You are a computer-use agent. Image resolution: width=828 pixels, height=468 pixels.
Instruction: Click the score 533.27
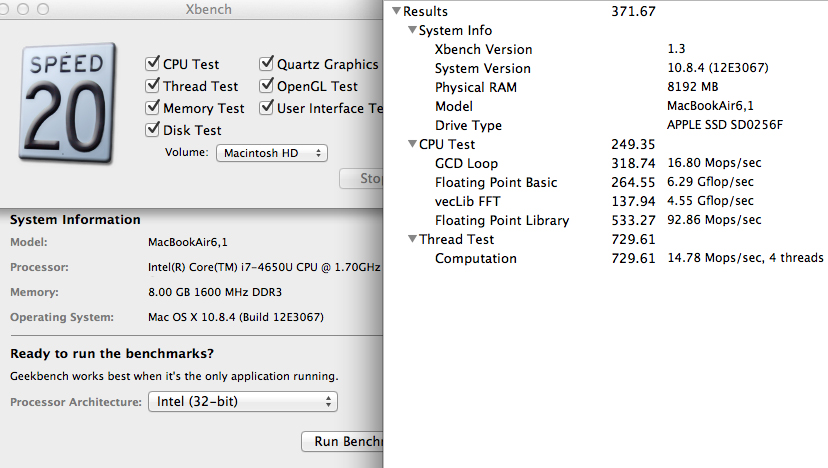[x=633, y=220]
